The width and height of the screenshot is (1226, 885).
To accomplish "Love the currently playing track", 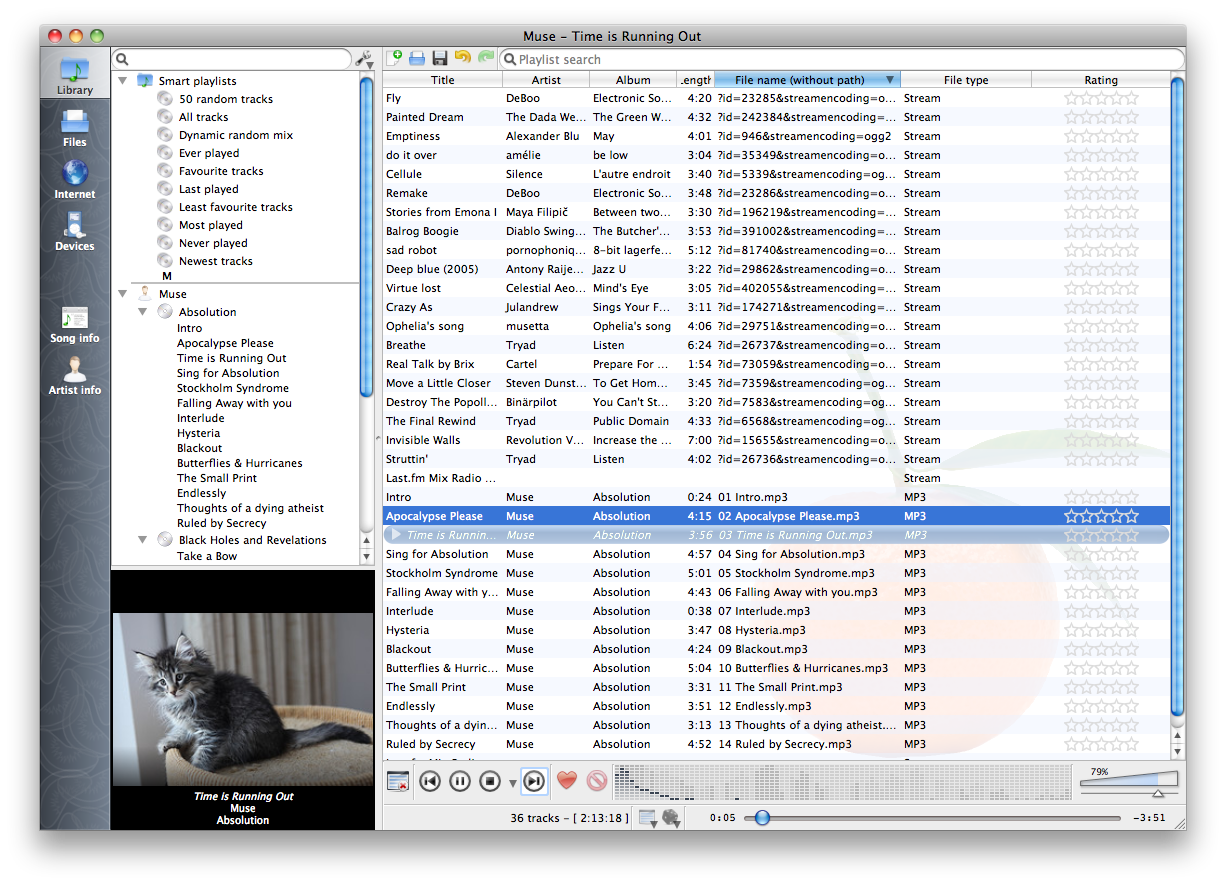I will tap(567, 781).
